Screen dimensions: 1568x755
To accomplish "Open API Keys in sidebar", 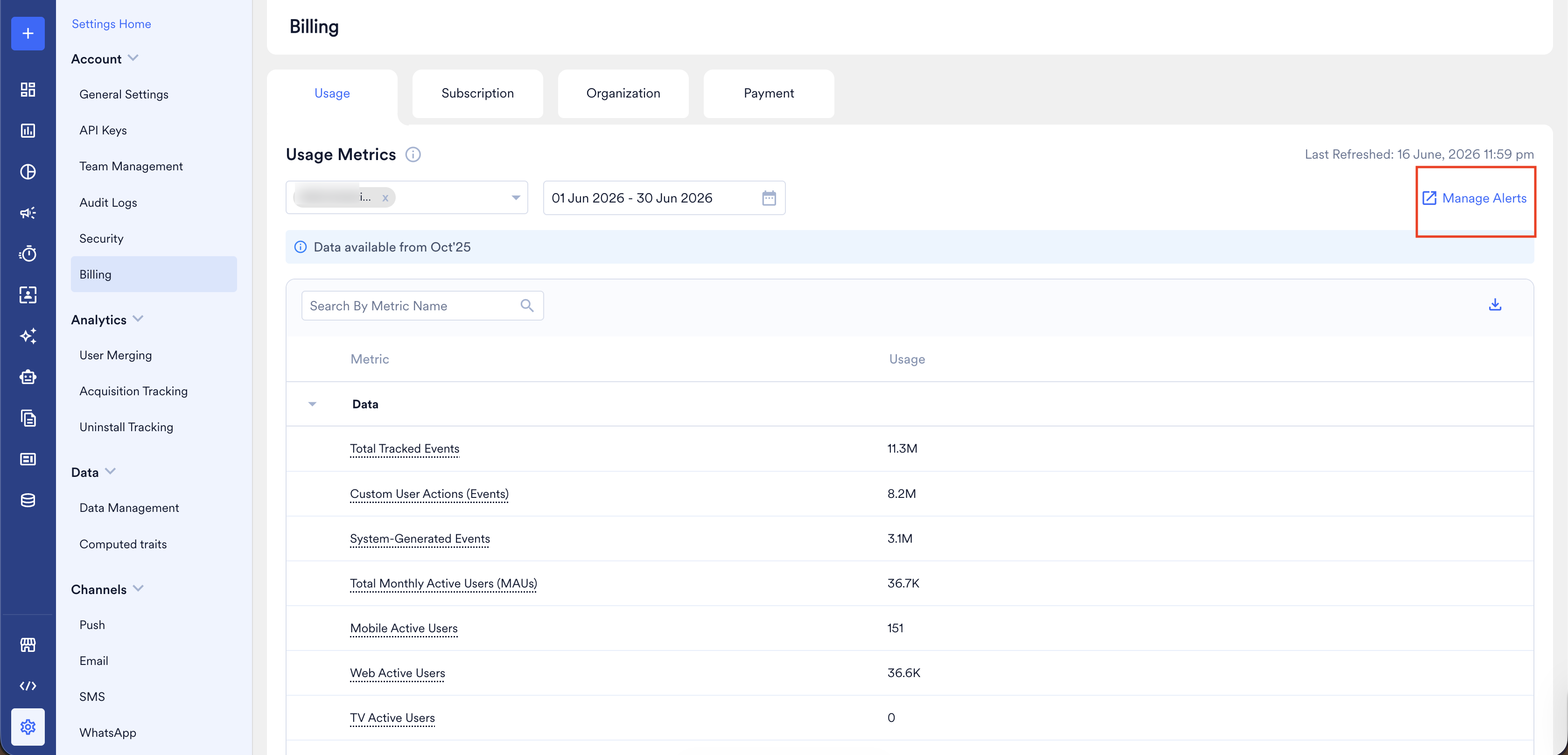I will click(x=103, y=130).
